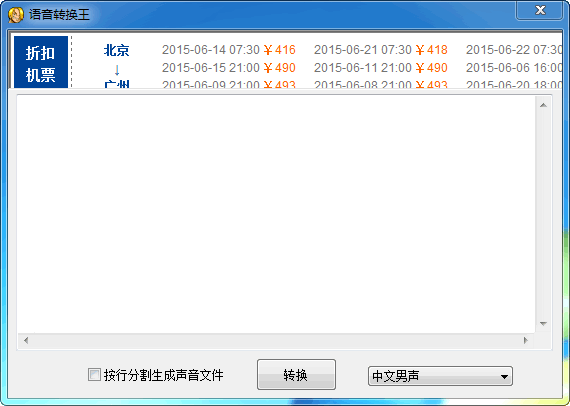Click the vertical scrollbar down arrow

coord(543,323)
